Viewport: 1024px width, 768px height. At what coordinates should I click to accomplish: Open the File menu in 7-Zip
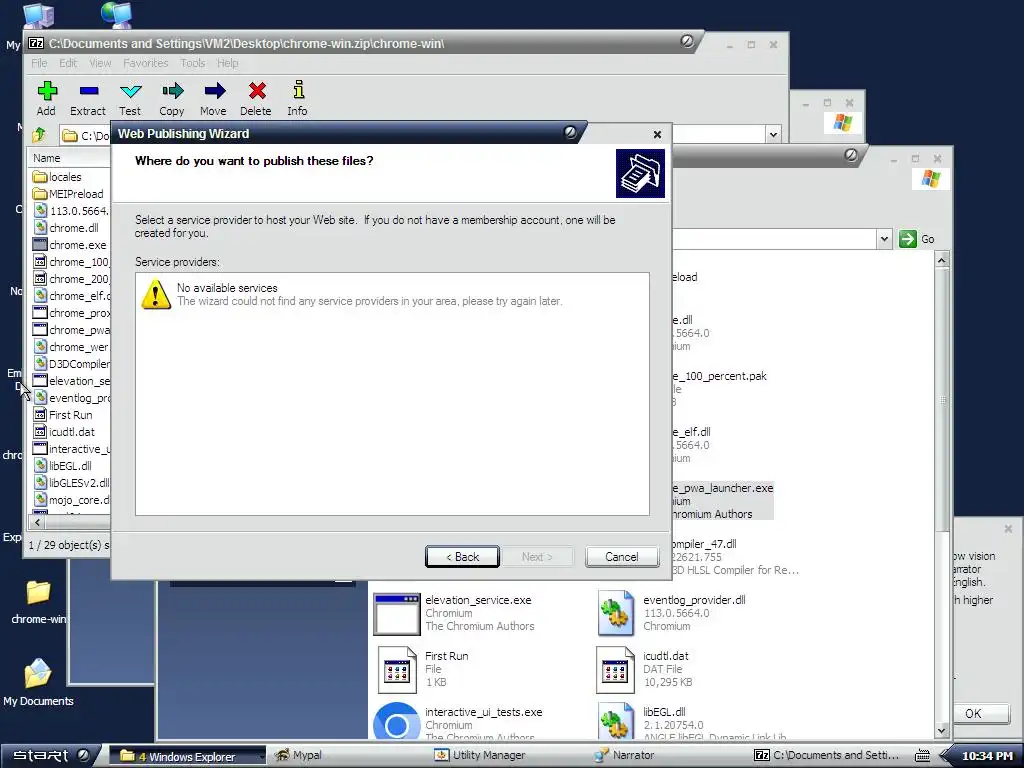pos(39,63)
